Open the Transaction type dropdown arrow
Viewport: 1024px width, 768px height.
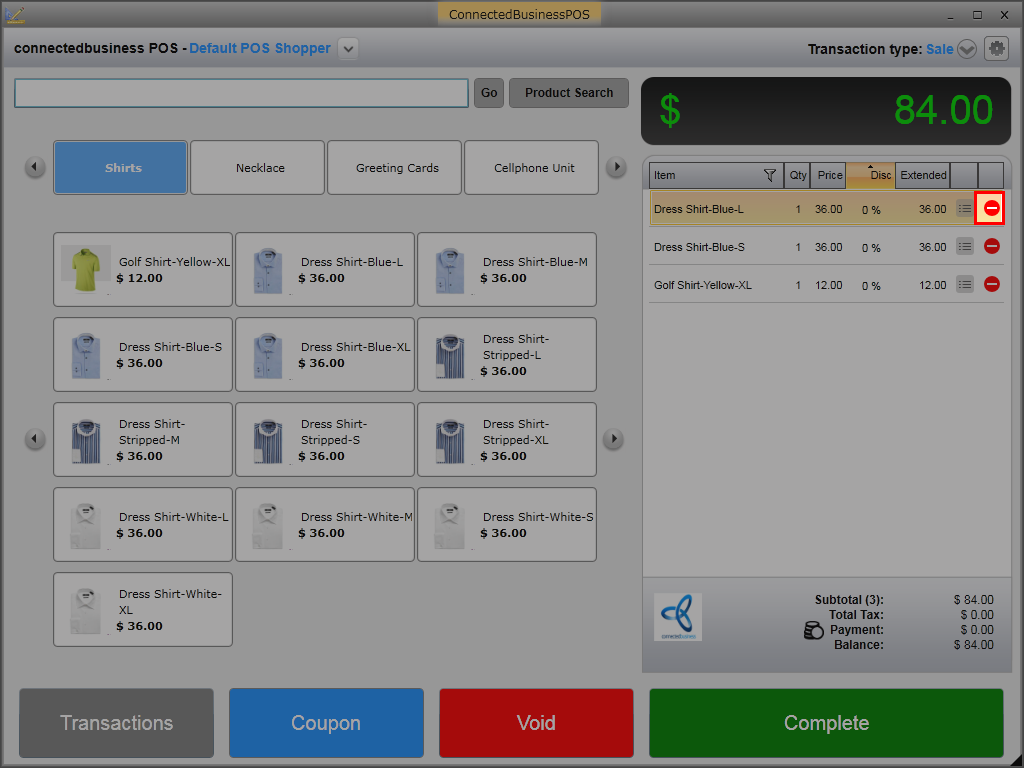click(x=967, y=49)
